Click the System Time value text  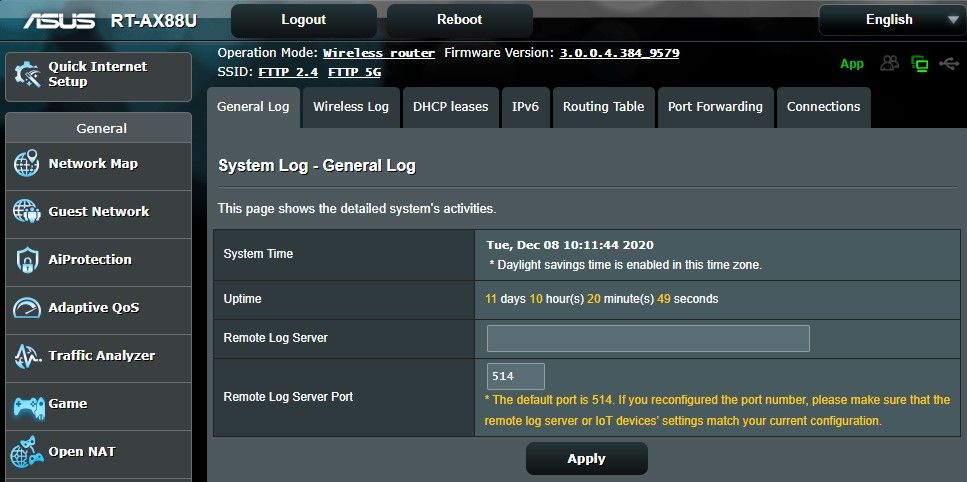(570, 245)
